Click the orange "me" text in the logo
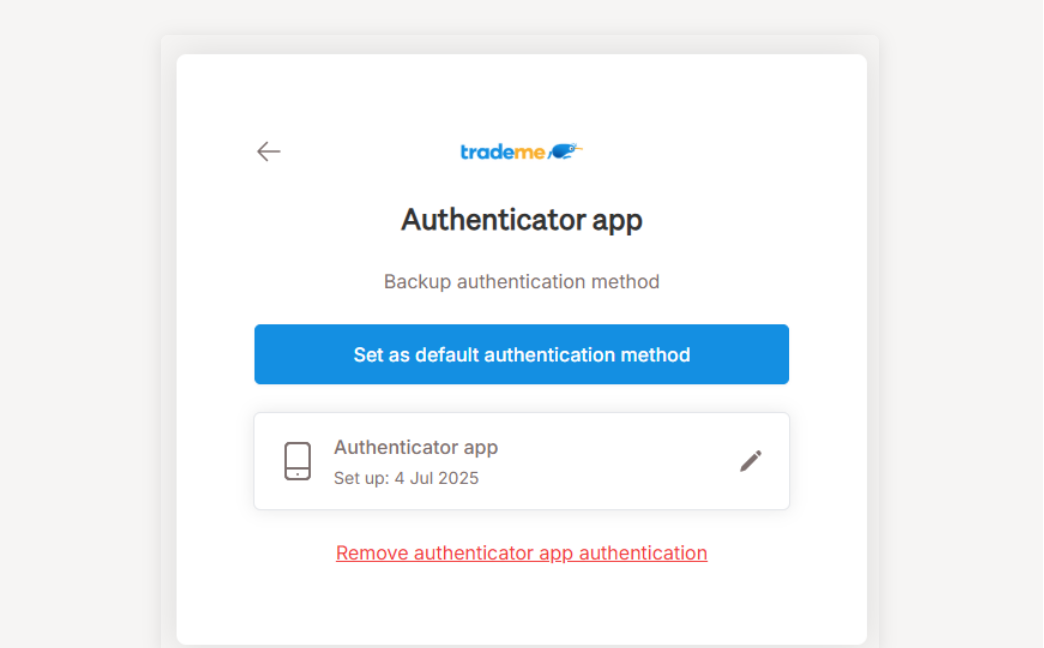The image size is (1044, 648). [x=531, y=152]
